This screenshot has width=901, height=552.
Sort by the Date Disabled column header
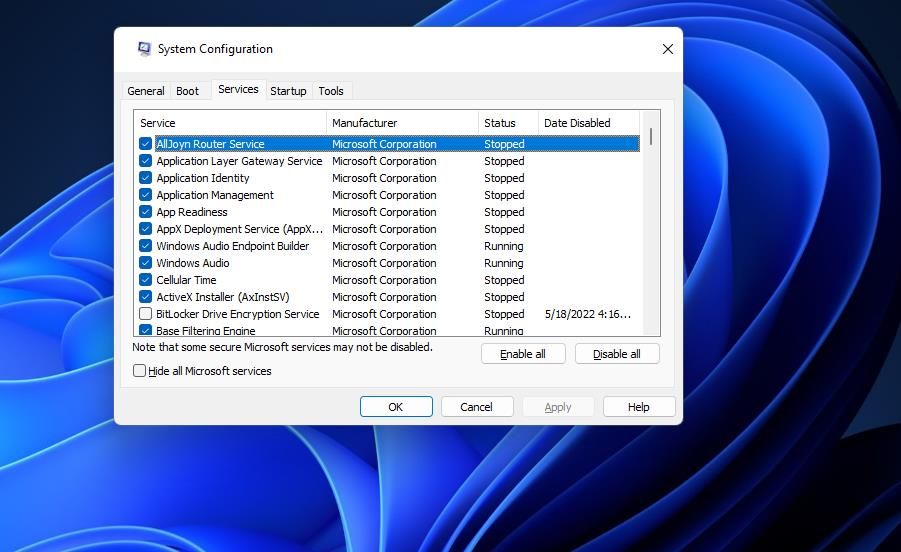coord(588,123)
